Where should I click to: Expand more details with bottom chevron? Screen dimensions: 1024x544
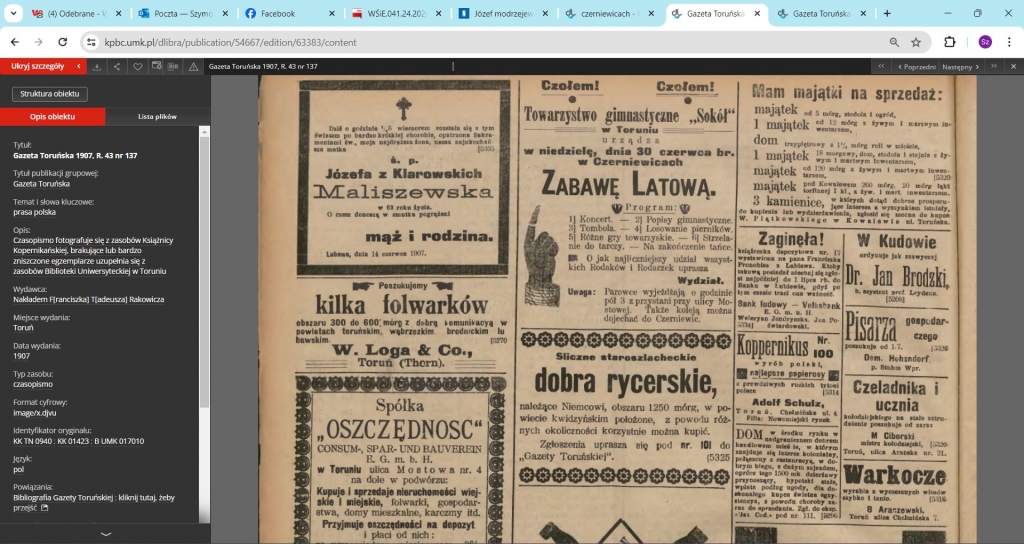(x=105, y=534)
